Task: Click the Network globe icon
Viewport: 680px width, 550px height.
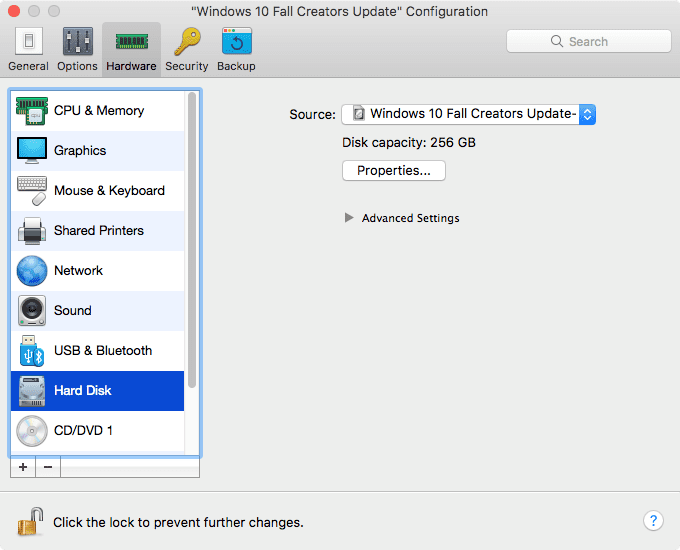Action: click(32, 271)
